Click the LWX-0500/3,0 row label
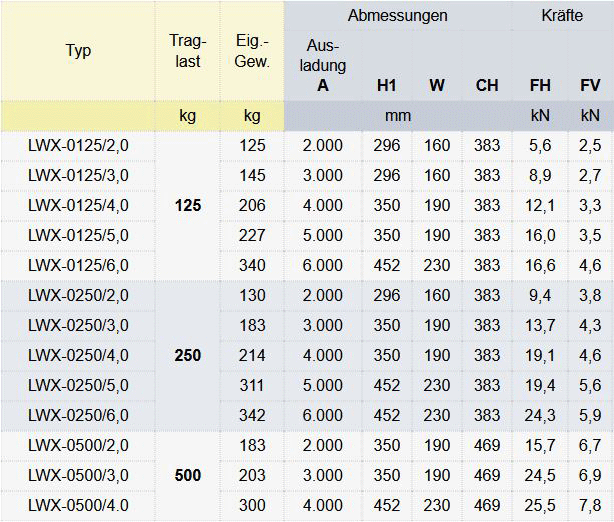Screen dimensions: 614x522 (78, 476)
